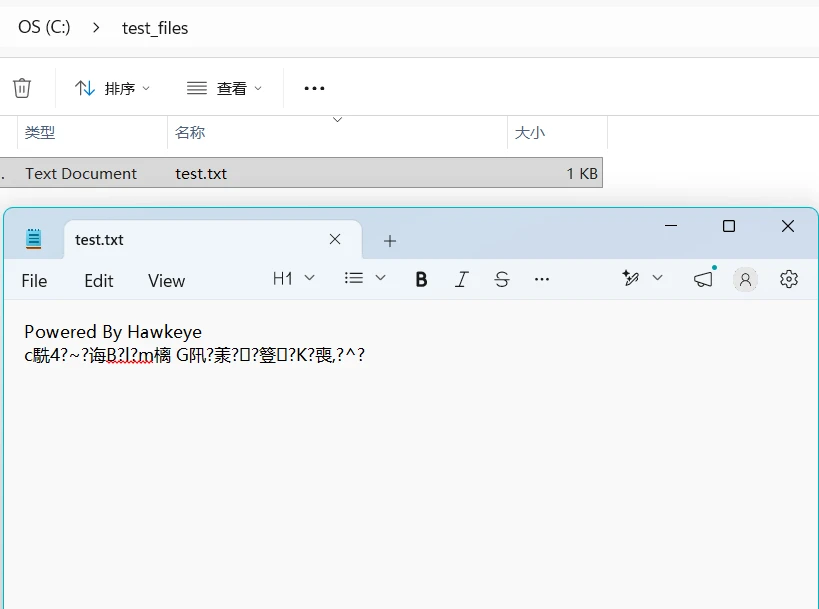Expand the AI rewrite dropdown arrow
The image size is (819, 609).
click(x=658, y=278)
